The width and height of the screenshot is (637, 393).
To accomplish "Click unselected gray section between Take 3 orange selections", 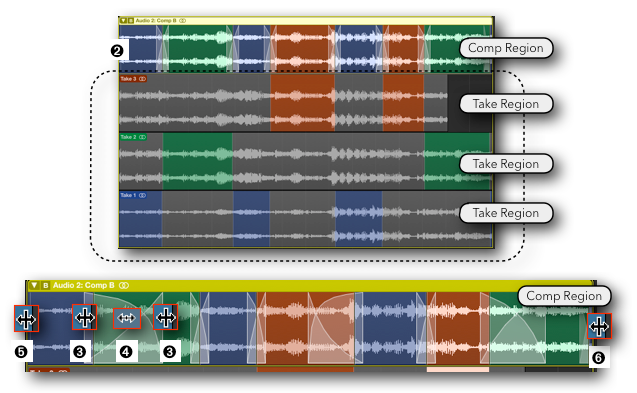I will click(359, 102).
